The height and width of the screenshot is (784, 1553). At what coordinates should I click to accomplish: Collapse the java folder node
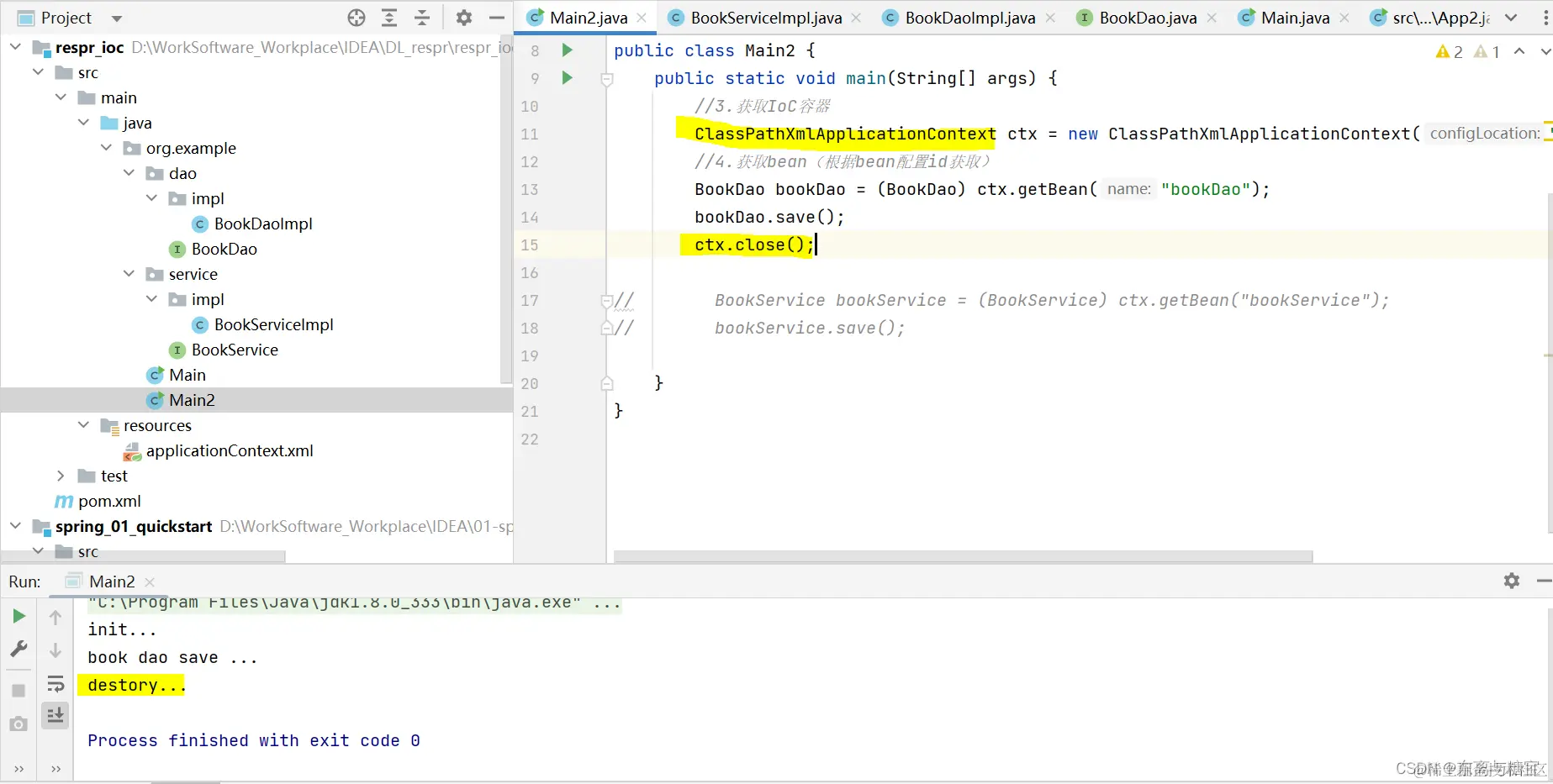[x=83, y=123]
